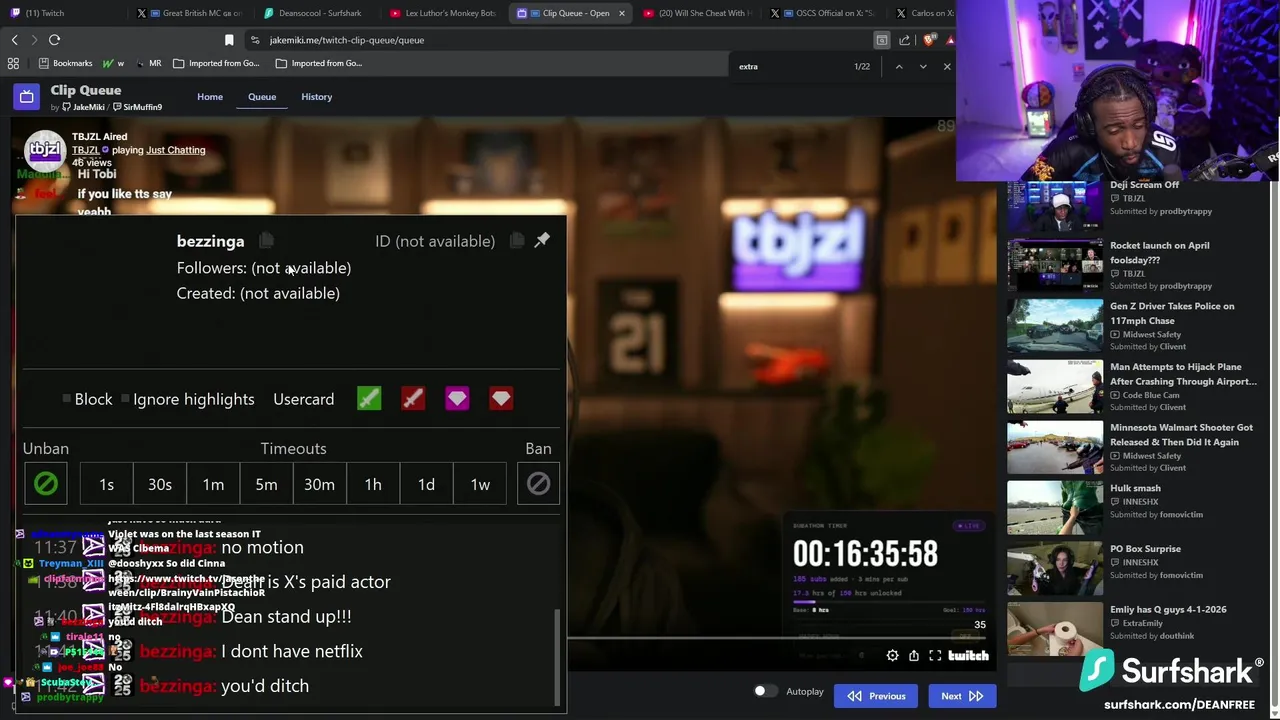Copy the bezzinga username
Screen dimensions: 1280x720
(x=266, y=241)
